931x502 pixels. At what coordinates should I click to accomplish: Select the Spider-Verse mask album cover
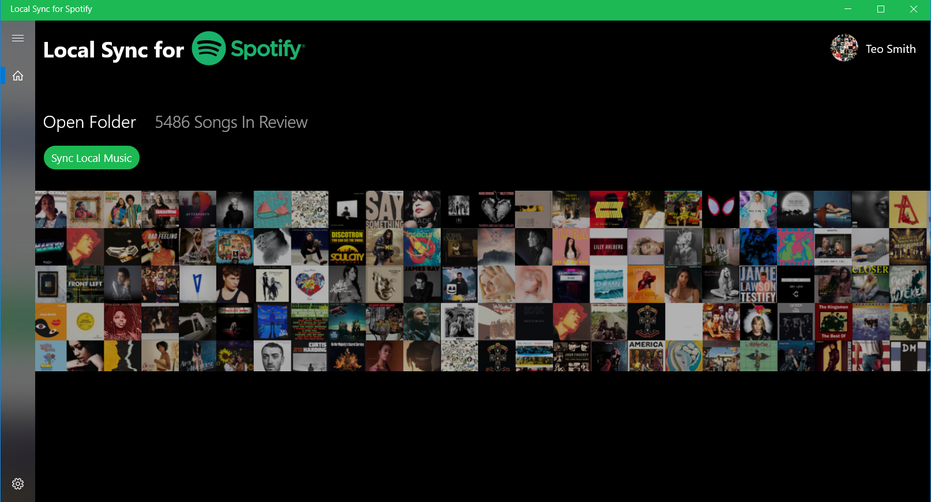tap(721, 209)
